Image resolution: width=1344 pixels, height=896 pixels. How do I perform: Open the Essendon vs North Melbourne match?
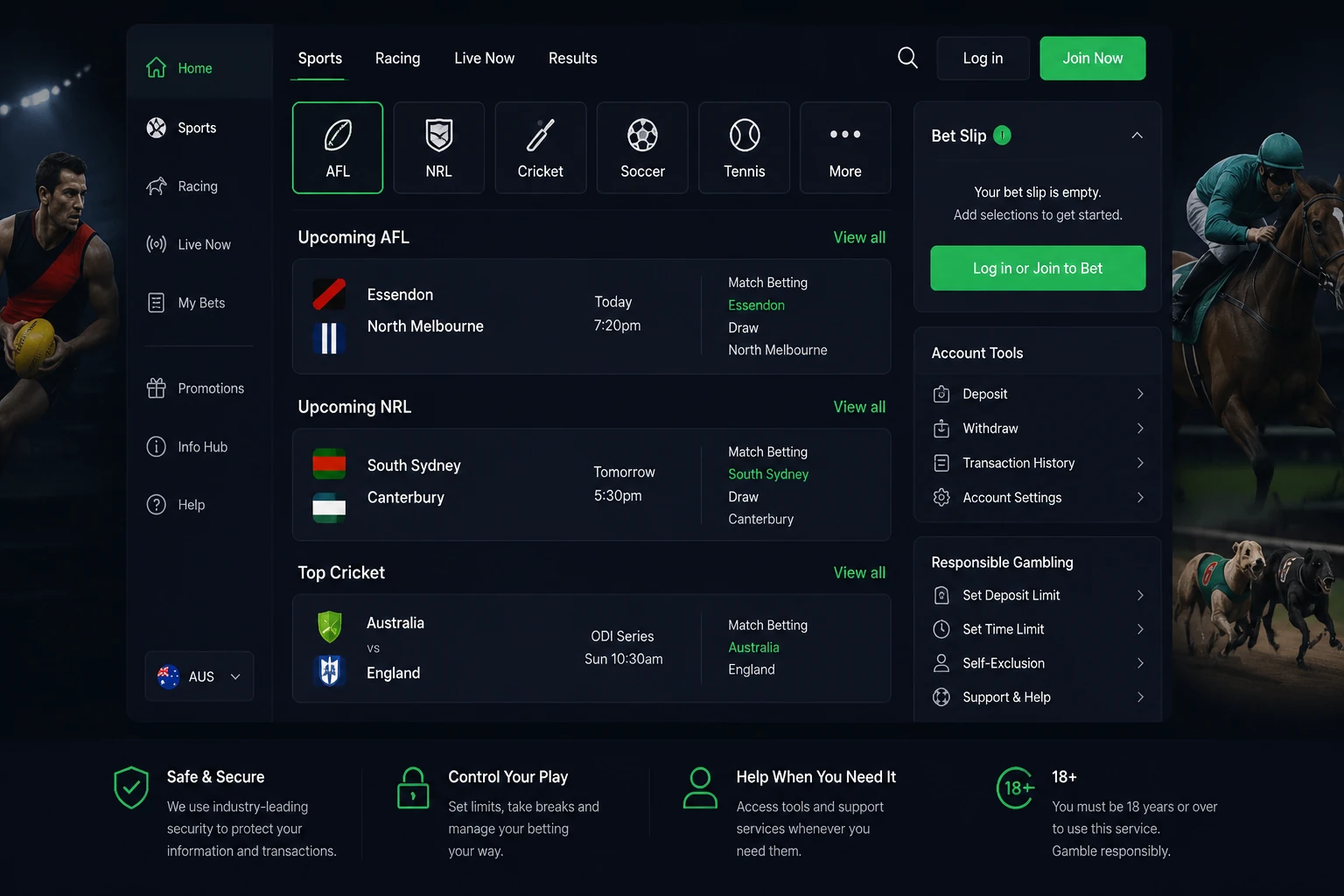coord(591,316)
